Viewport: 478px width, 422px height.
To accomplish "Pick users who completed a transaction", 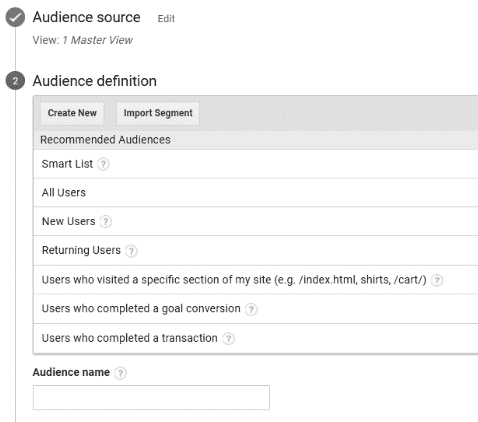I will pos(256,338).
